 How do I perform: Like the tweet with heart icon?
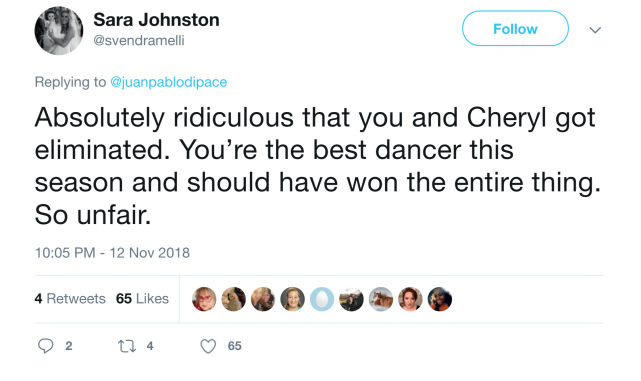208,346
